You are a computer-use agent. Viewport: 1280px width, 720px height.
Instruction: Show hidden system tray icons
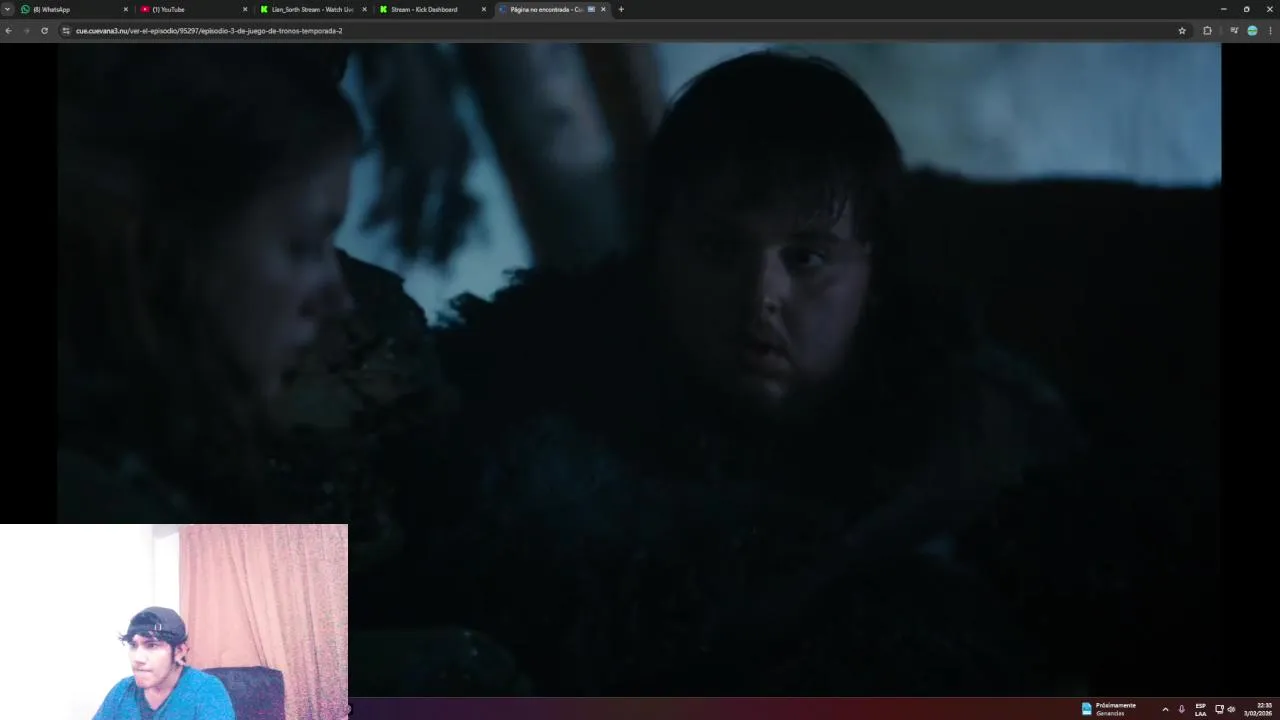1165,709
